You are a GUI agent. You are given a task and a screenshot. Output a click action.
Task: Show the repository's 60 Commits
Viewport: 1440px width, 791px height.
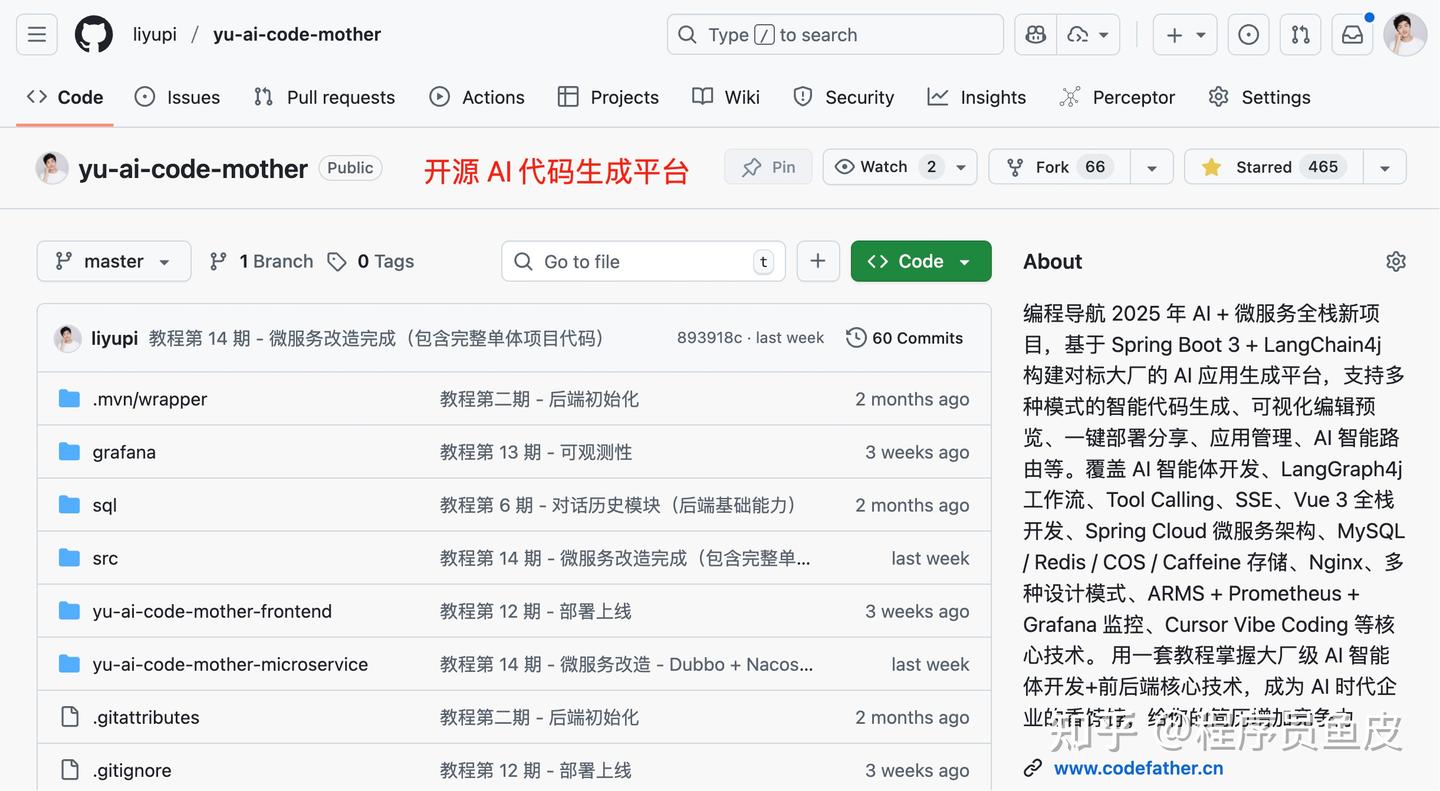click(x=916, y=338)
